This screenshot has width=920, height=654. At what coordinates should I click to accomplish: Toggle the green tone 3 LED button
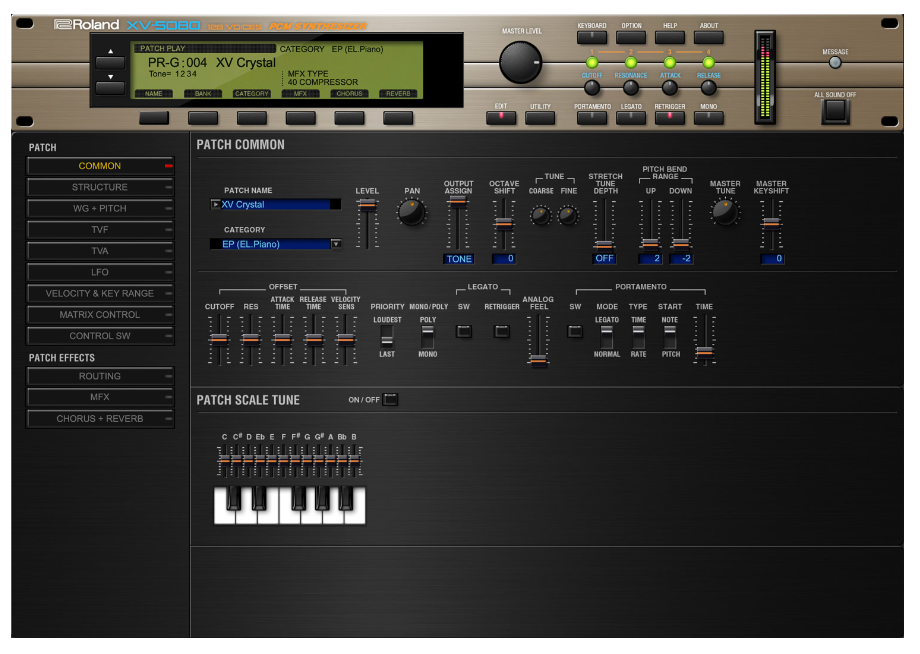pos(669,63)
